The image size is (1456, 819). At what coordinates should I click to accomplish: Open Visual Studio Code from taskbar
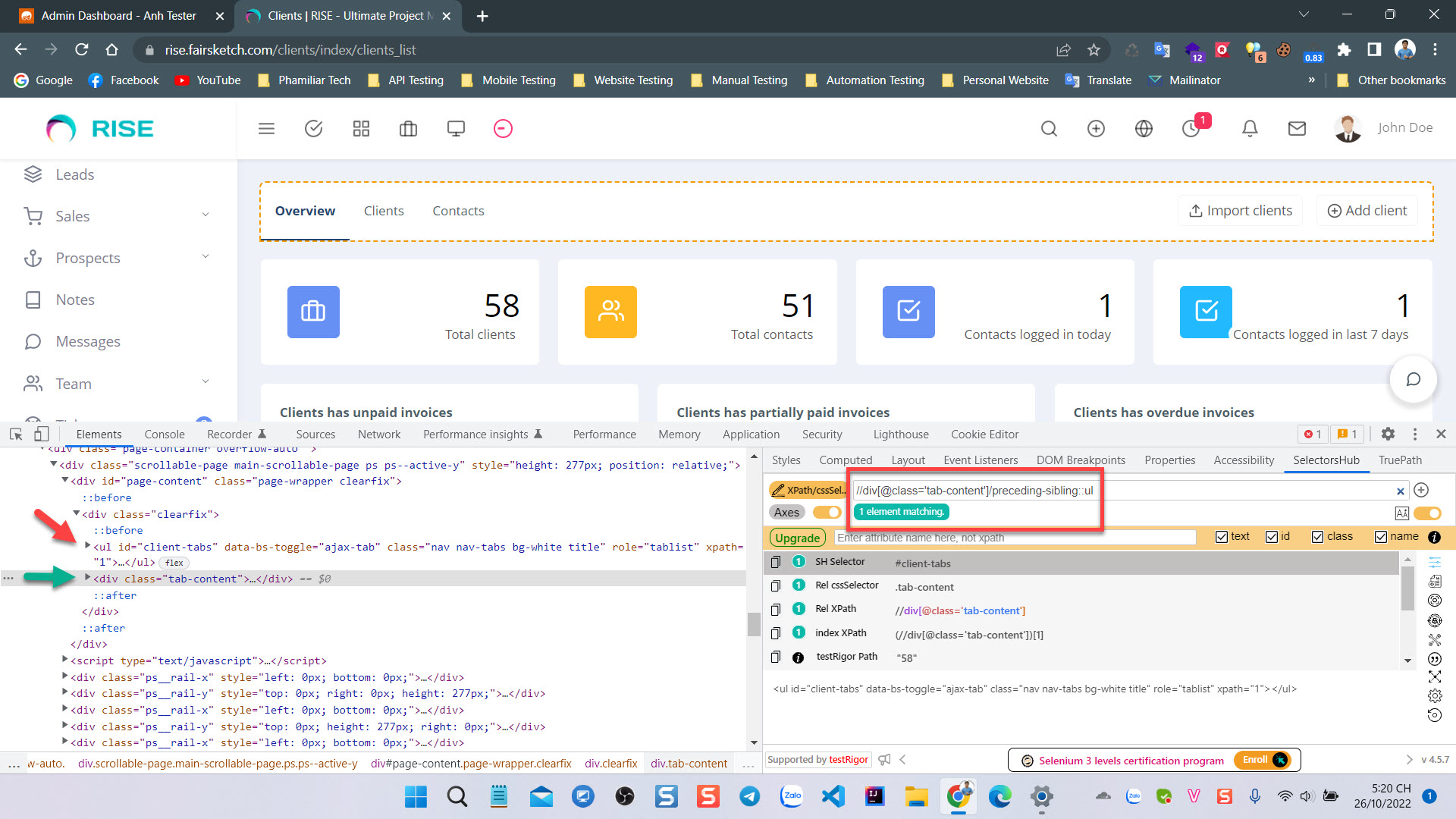tap(833, 796)
